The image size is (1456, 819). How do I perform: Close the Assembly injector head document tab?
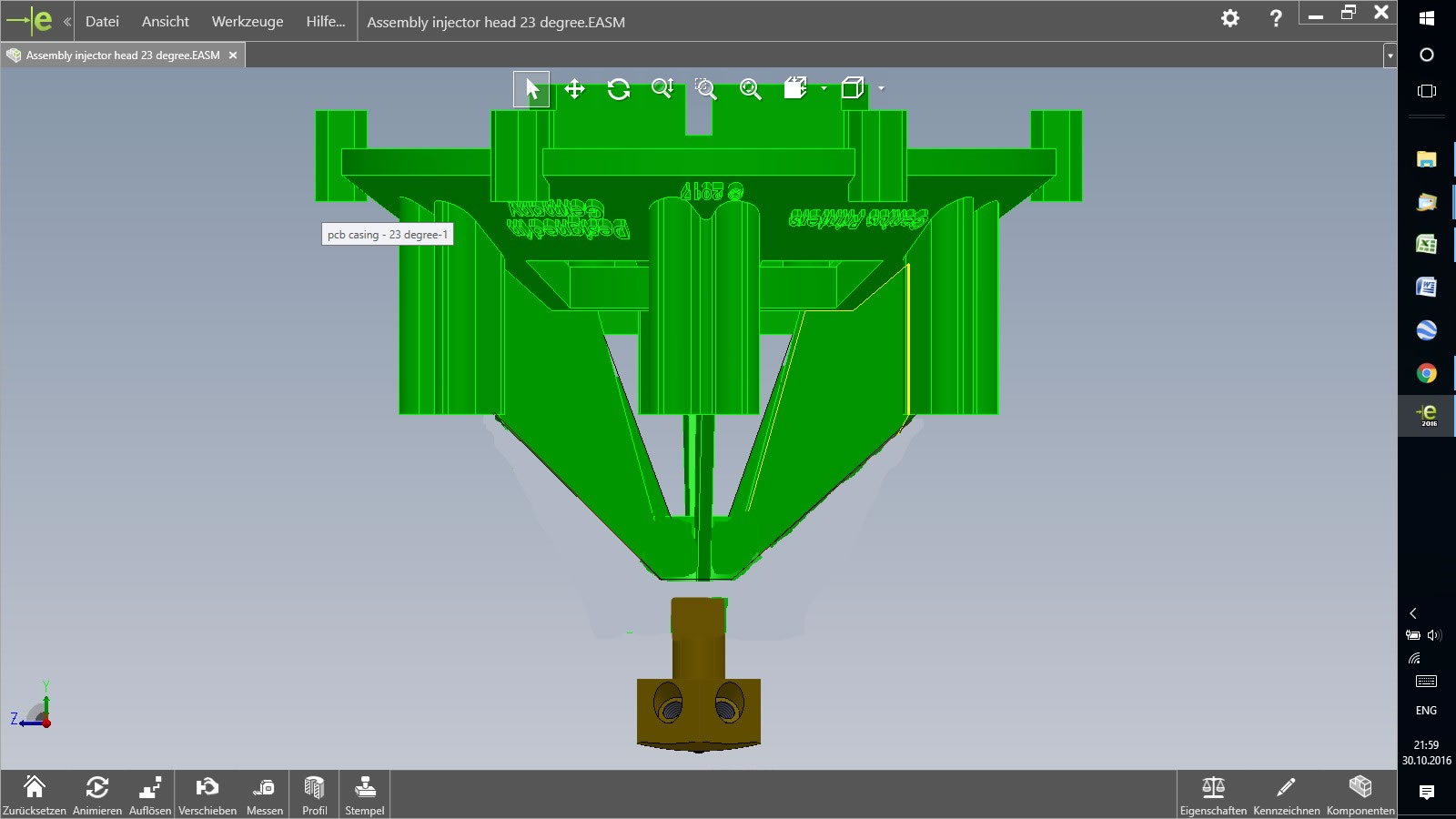pyautogui.click(x=233, y=56)
